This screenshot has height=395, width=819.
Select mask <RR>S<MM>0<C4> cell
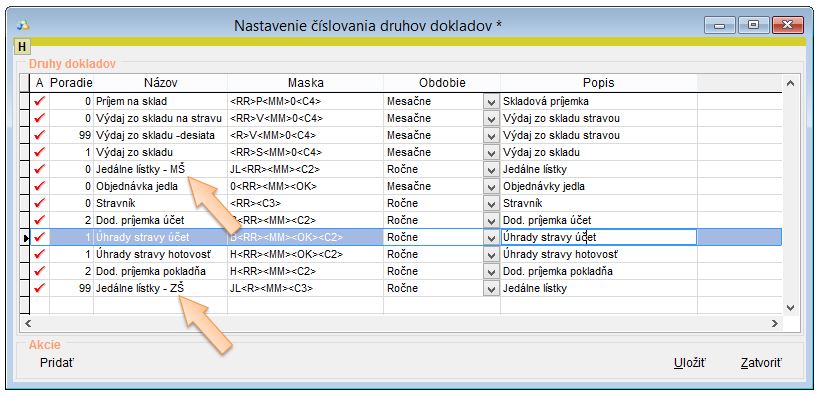306,153
